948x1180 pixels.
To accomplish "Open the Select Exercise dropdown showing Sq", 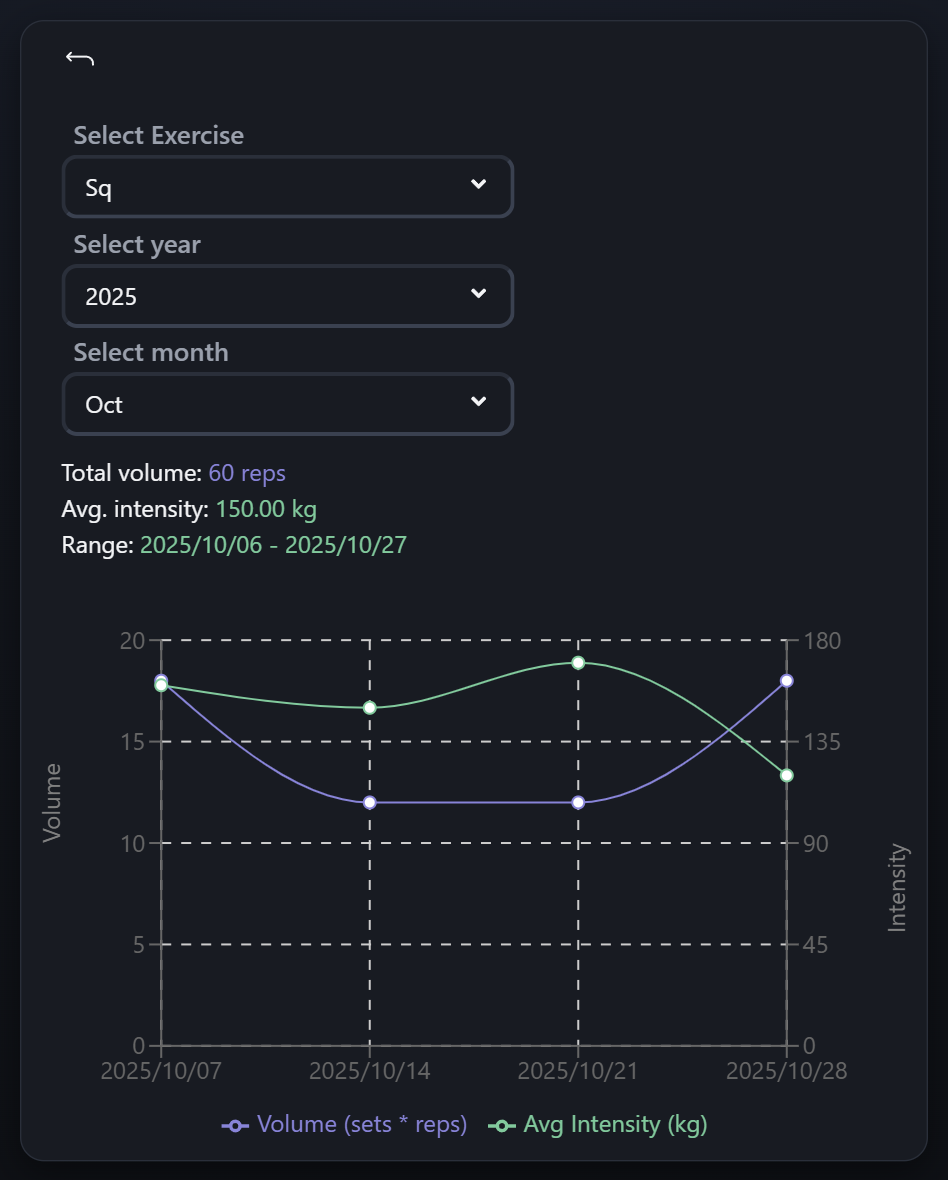I will point(287,187).
